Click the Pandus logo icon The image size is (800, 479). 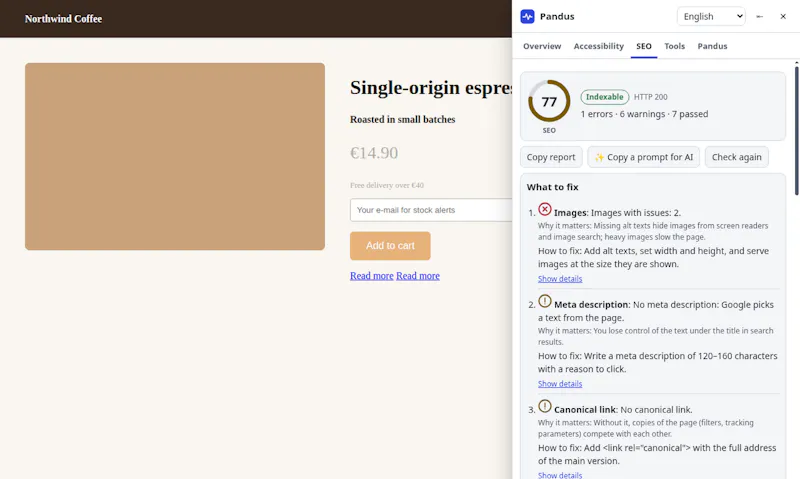pyautogui.click(x=527, y=16)
